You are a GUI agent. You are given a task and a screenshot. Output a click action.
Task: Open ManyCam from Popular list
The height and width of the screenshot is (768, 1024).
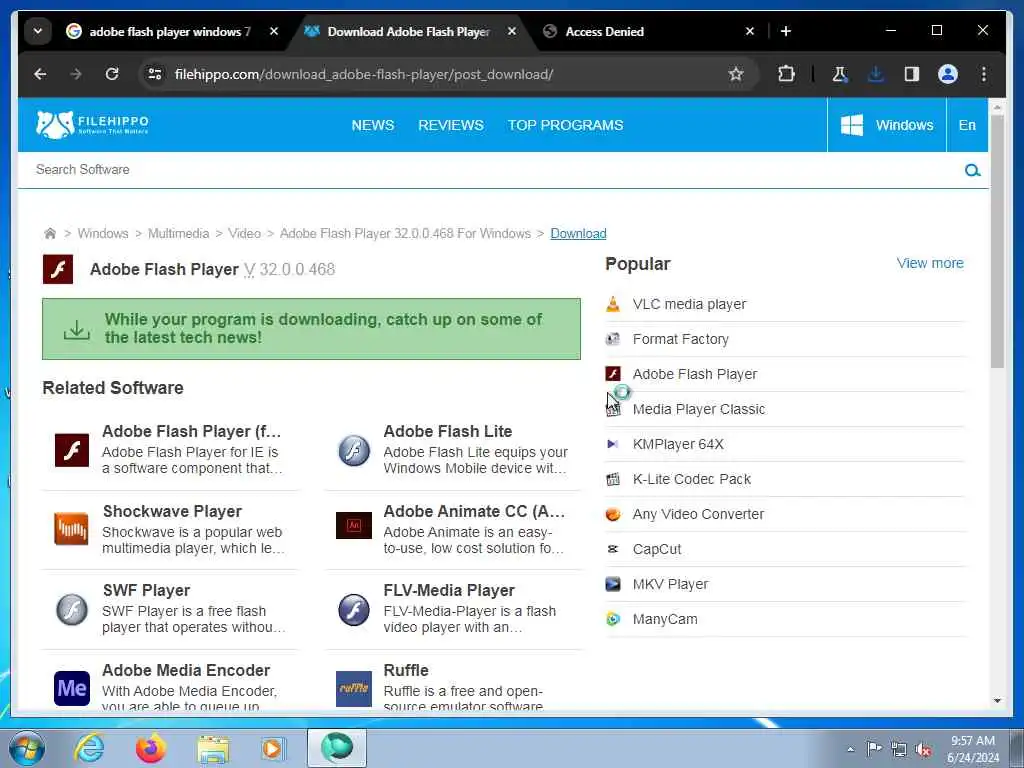(x=665, y=619)
